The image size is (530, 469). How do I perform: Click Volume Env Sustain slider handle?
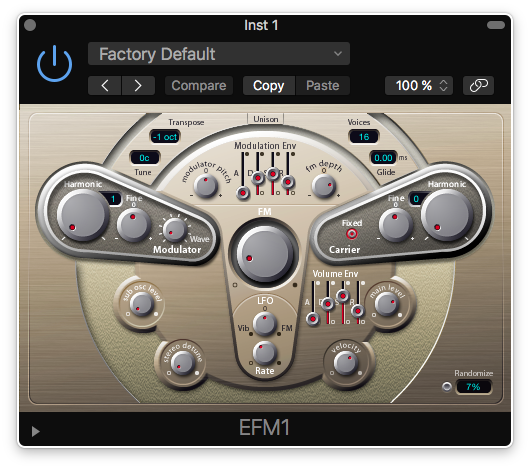[x=343, y=296]
